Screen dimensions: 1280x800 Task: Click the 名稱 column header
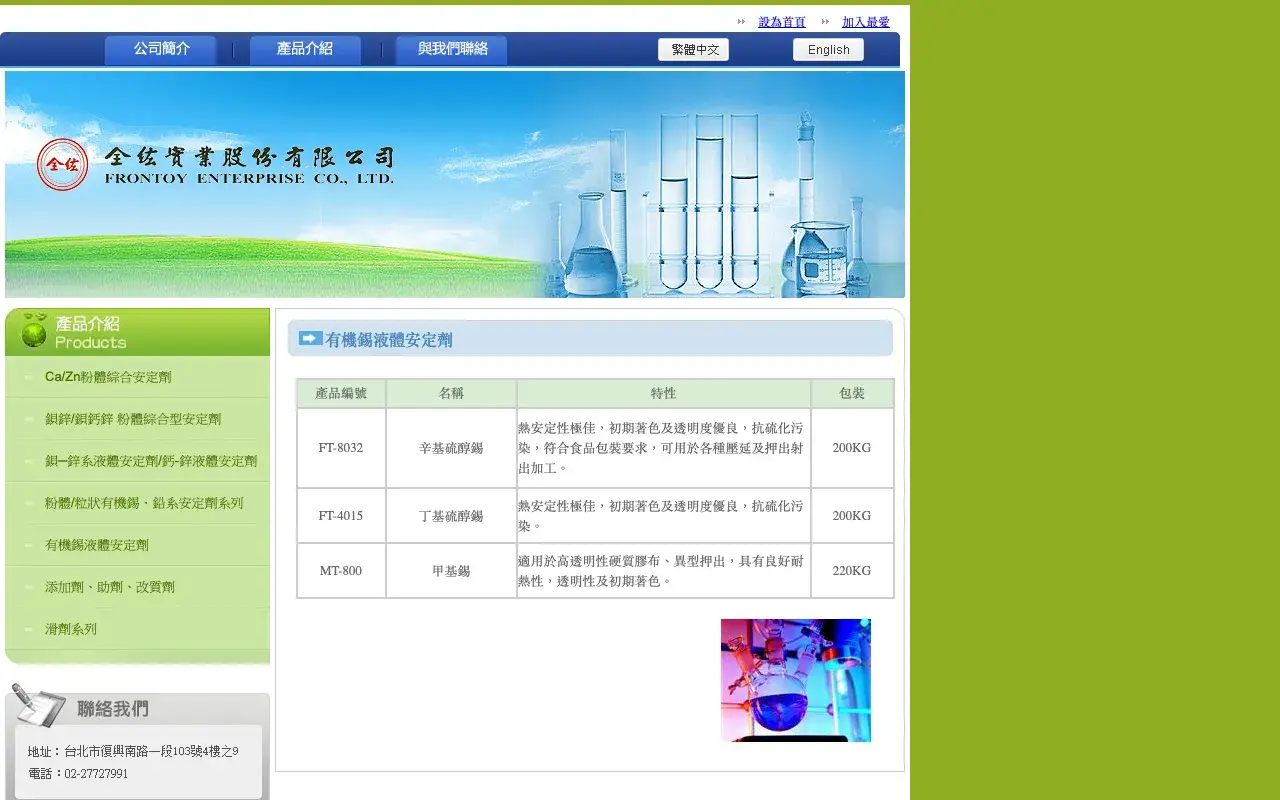451,393
